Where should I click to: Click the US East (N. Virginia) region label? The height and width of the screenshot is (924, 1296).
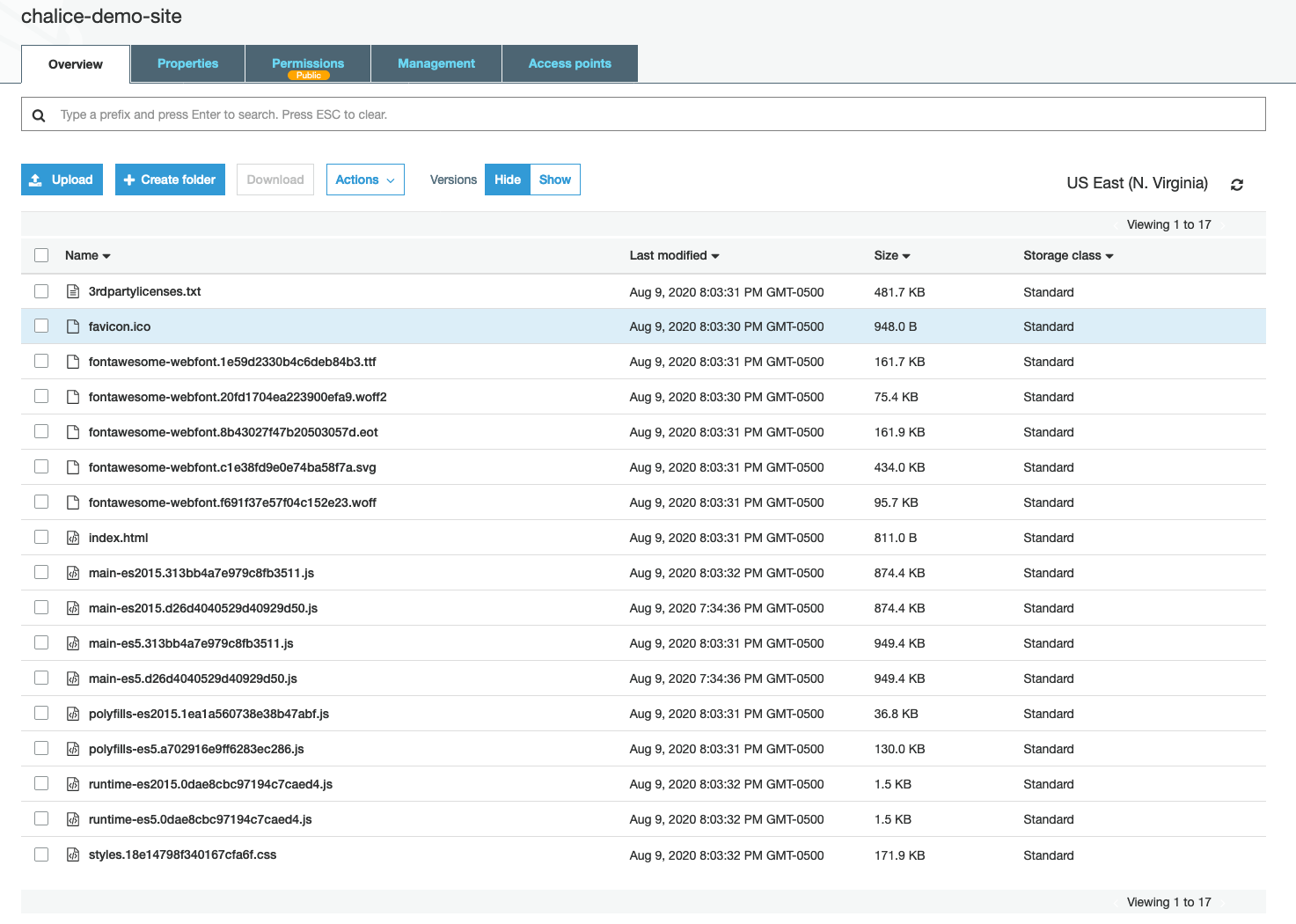[1137, 183]
